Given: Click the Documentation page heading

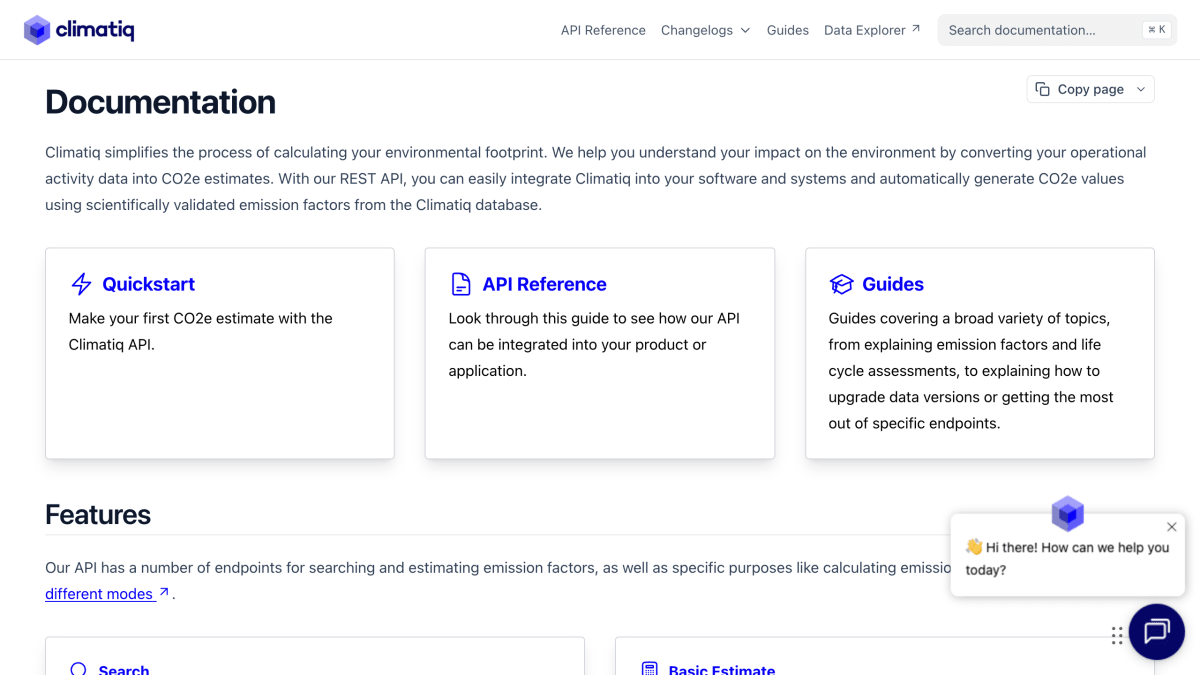Looking at the screenshot, I should click(x=160, y=102).
